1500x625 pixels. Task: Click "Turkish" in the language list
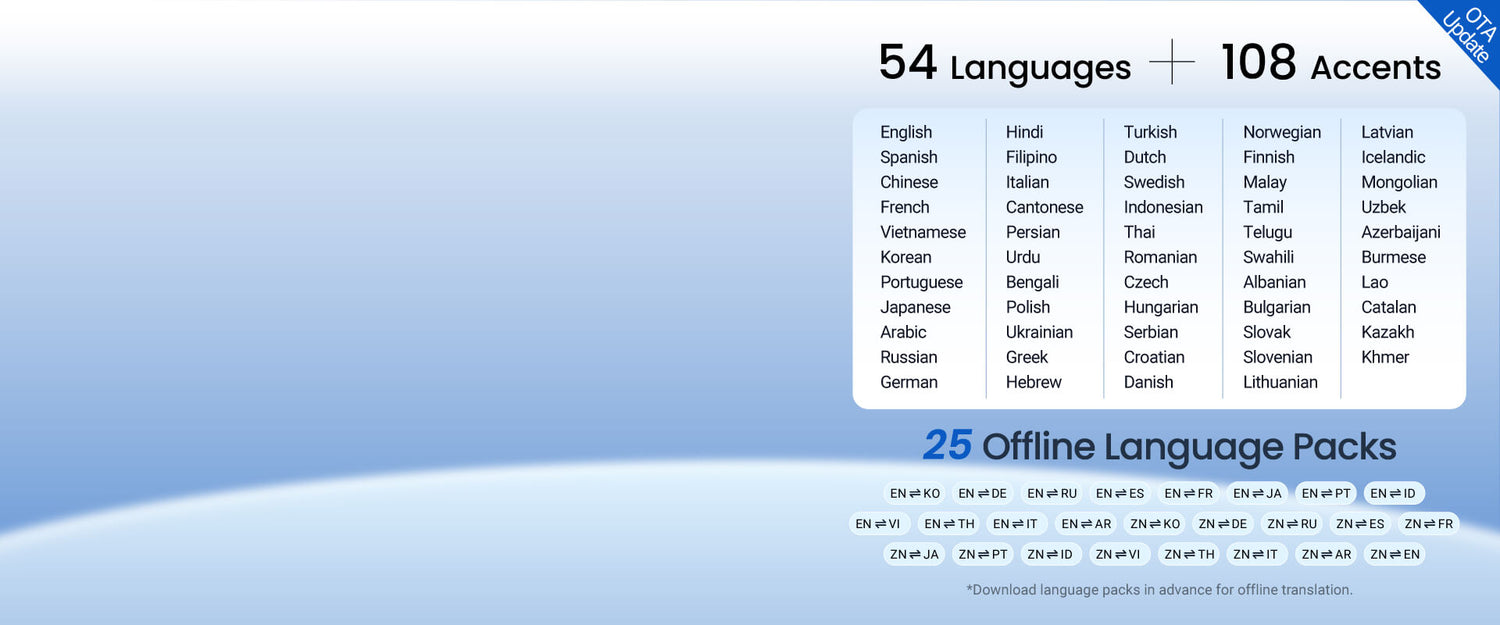1150,132
